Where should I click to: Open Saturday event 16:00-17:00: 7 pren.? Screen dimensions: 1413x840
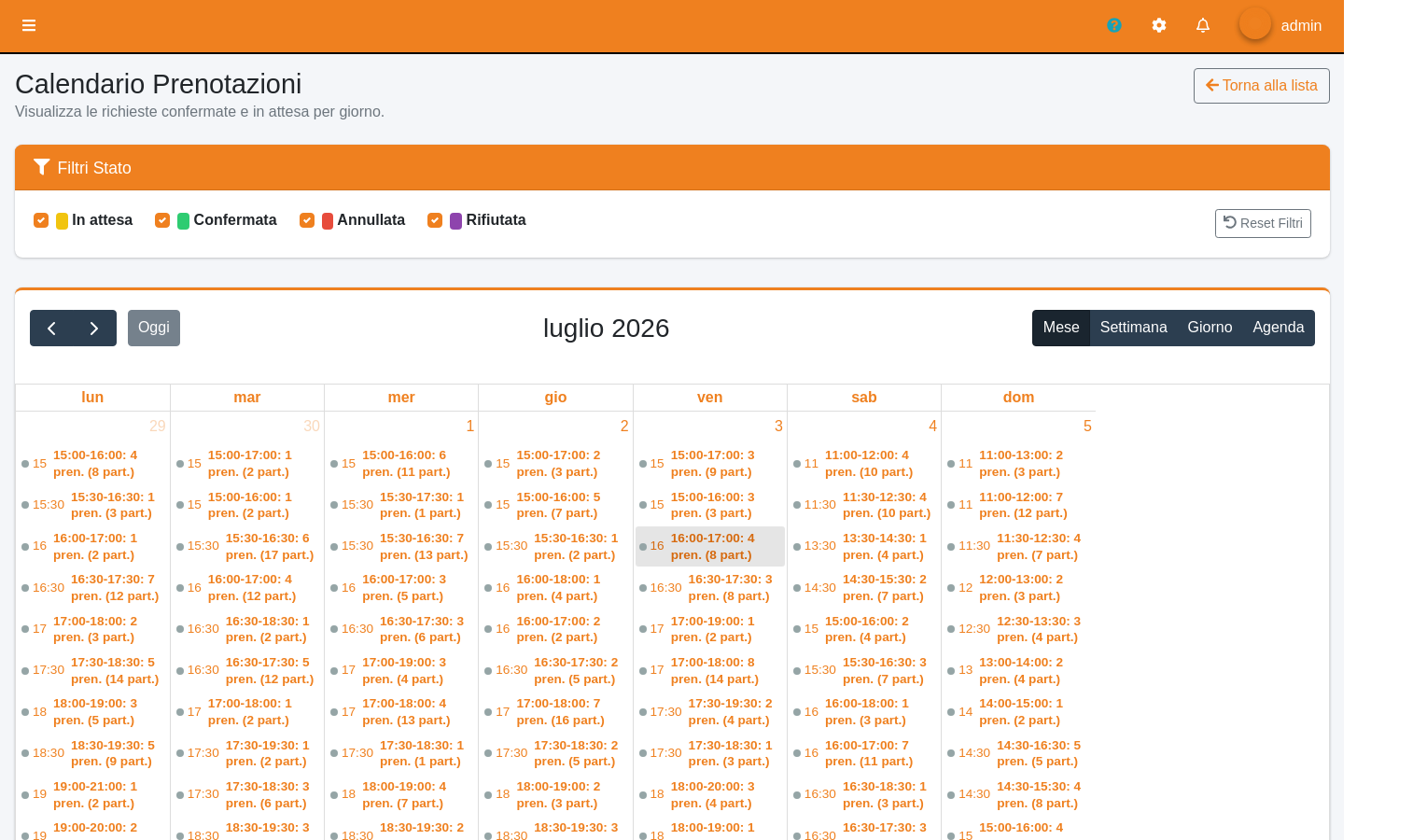[864, 753]
